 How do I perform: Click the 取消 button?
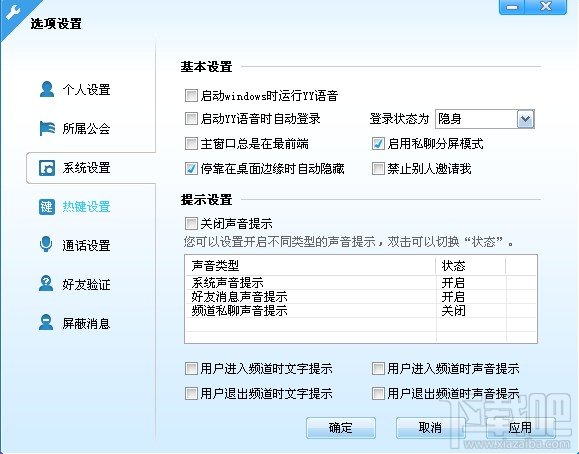[430, 428]
